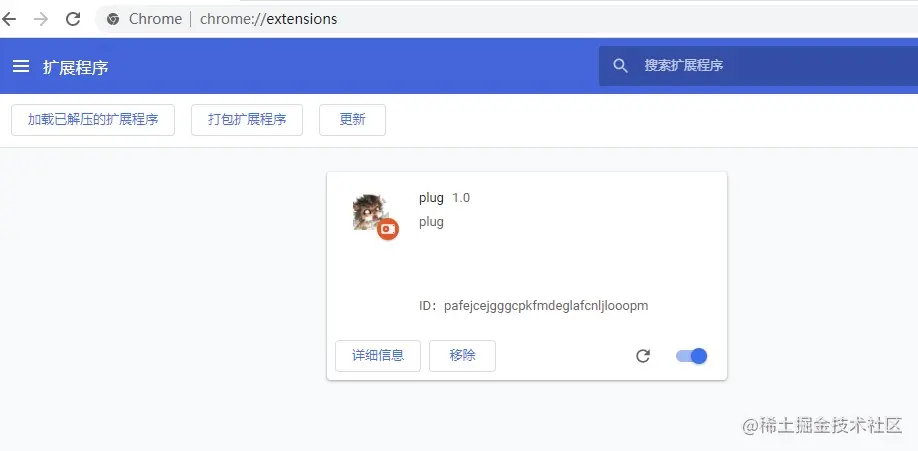This screenshot has width=918, height=451.
Task: Click the 更新 button
Action: pyautogui.click(x=352, y=120)
